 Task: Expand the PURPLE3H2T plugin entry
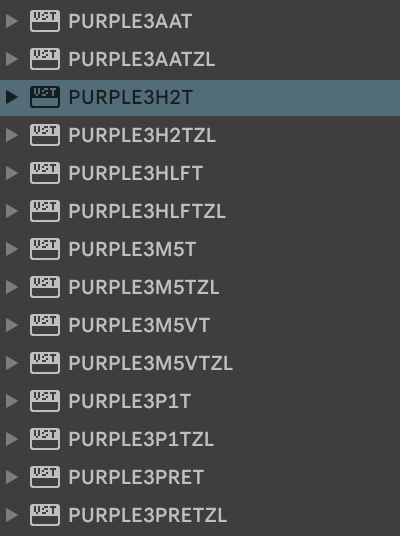point(12,97)
